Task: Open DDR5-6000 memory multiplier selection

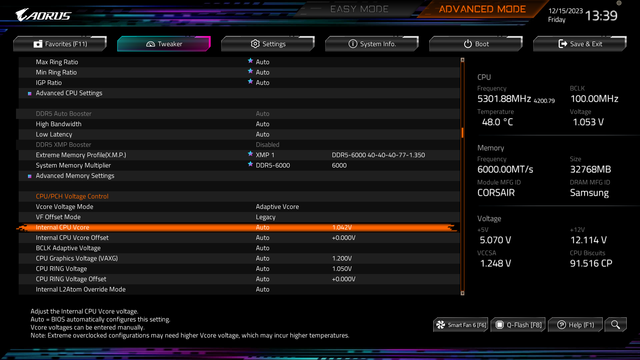Action: click(x=273, y=165)
